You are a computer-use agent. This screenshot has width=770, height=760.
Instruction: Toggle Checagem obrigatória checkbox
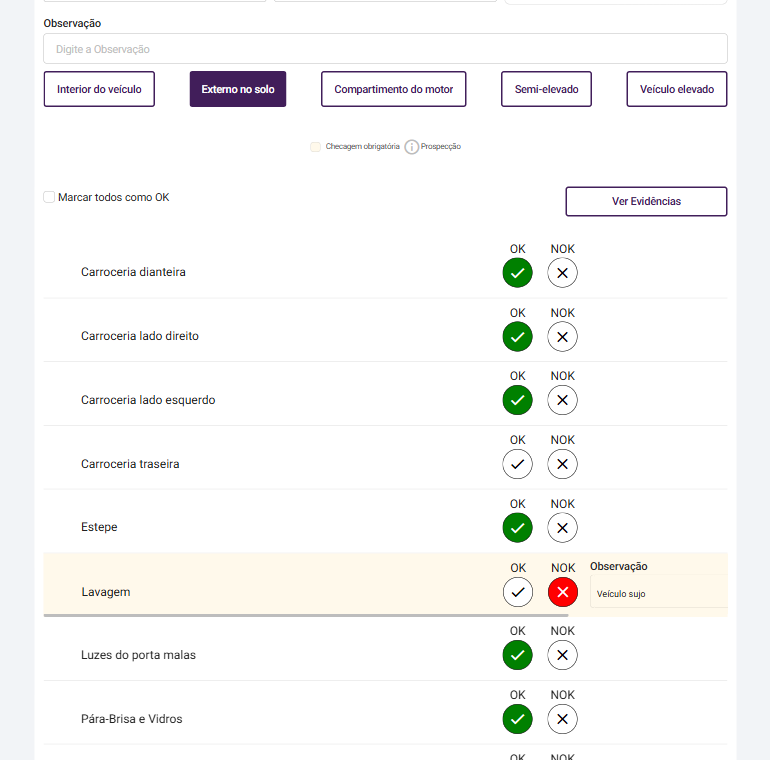[x=316, y=147]
